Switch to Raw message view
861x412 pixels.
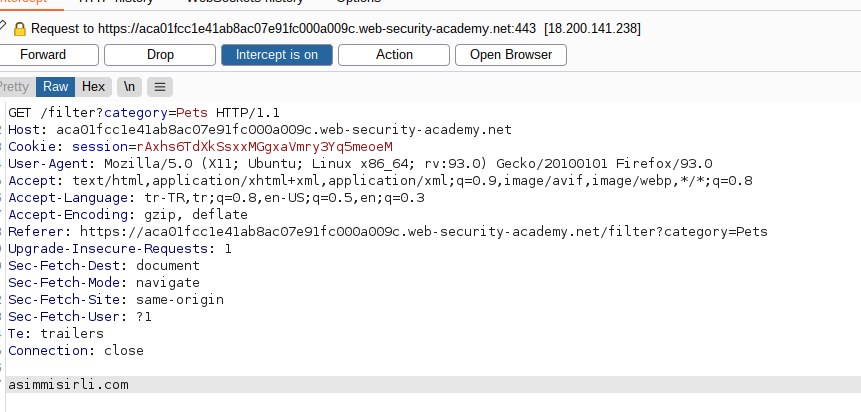(55, 87)
